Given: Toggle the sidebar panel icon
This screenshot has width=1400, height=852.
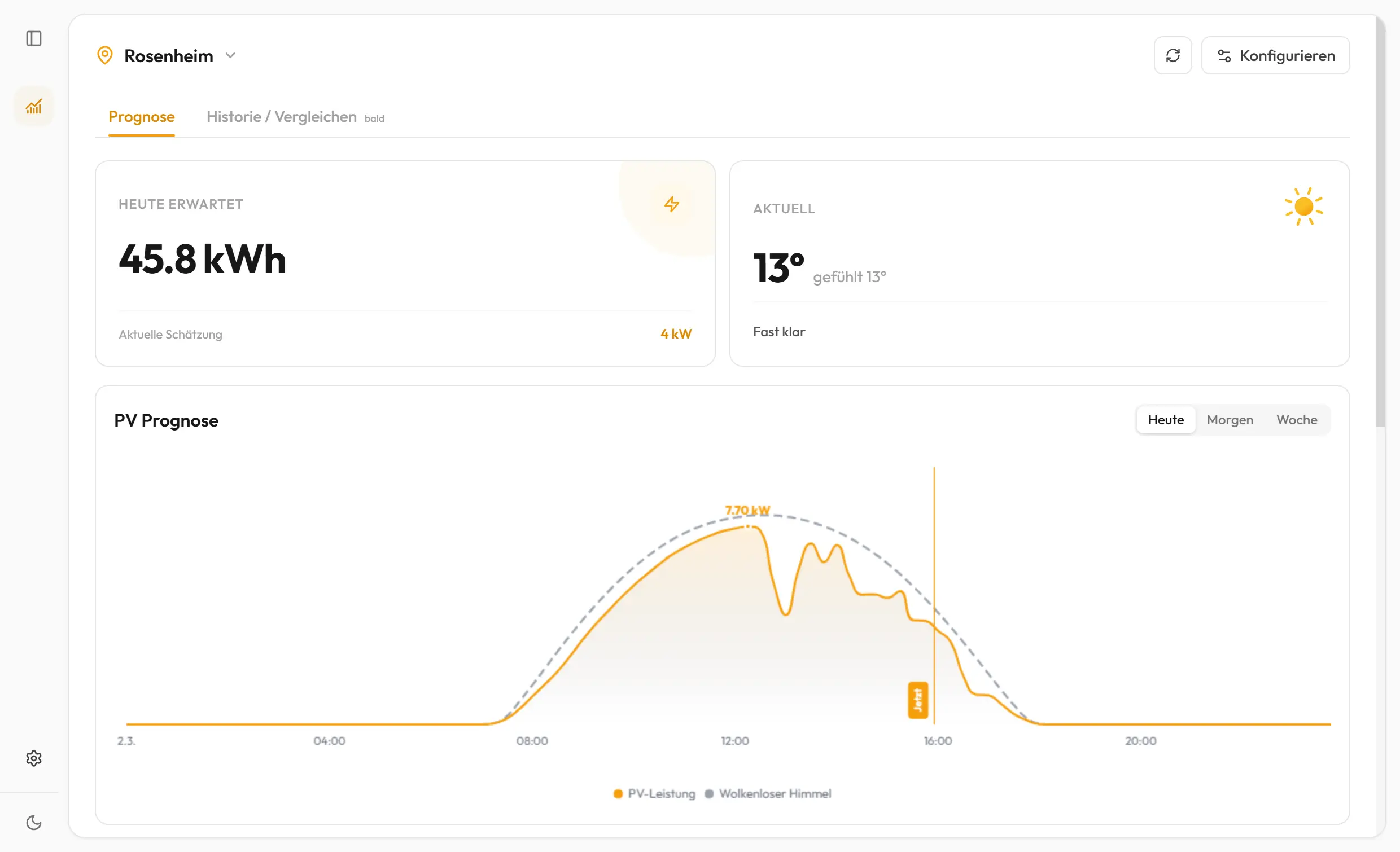Looking at the screenshot, I should 34,38.
